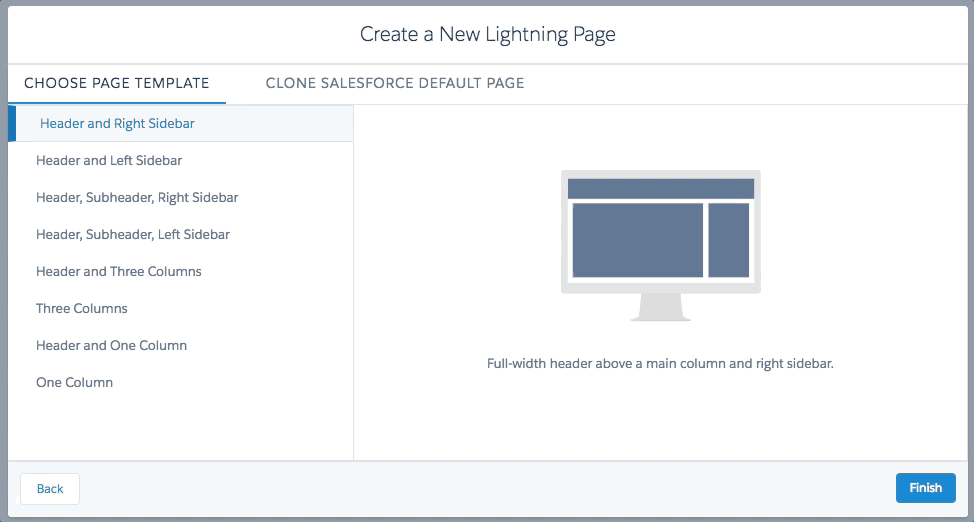Open the Clone Salesforce Default Page tab

(x=394, y=83)
